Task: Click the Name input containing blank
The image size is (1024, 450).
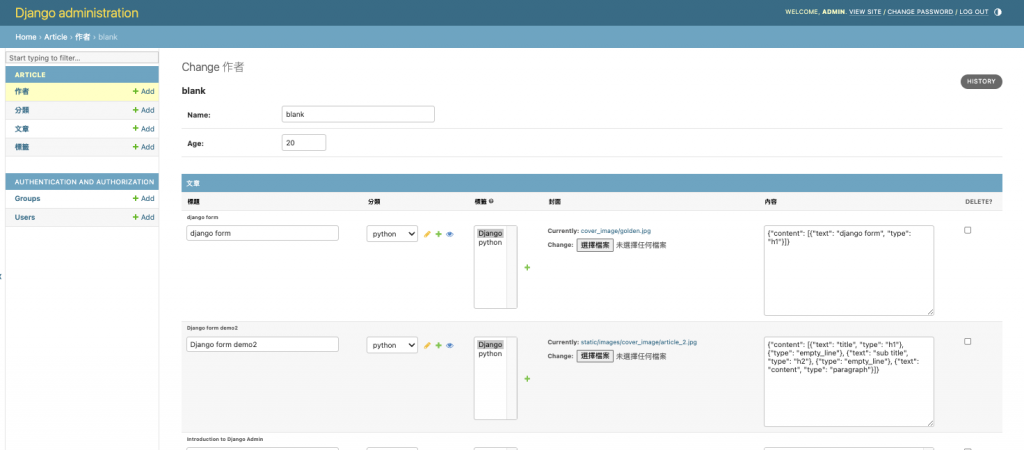Action: point(358,114)
